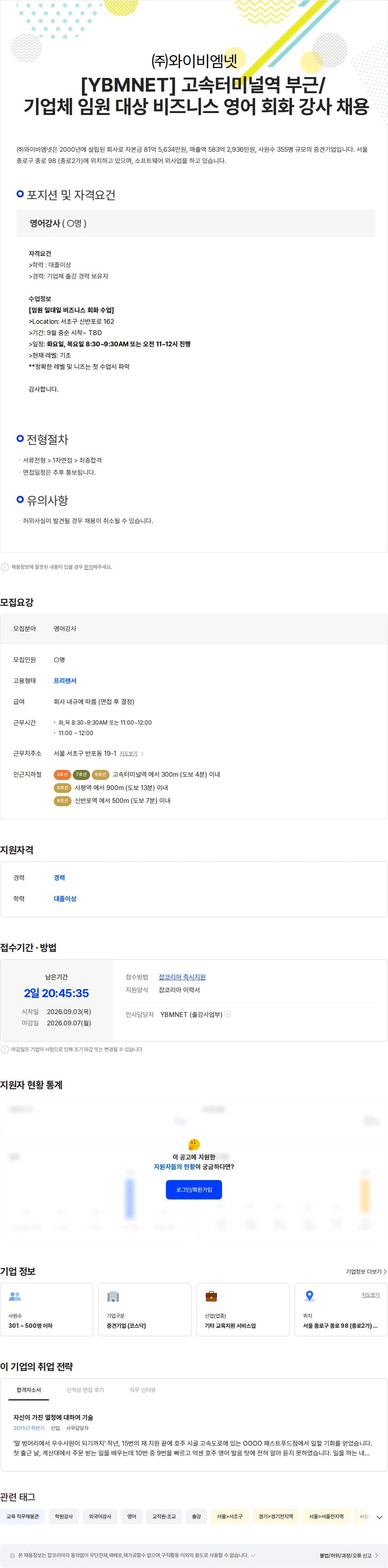This screenshot has height=1568, width=388.
Task: Click the 서울>서울전지역 tag
Action: [x=327, y=1516]
